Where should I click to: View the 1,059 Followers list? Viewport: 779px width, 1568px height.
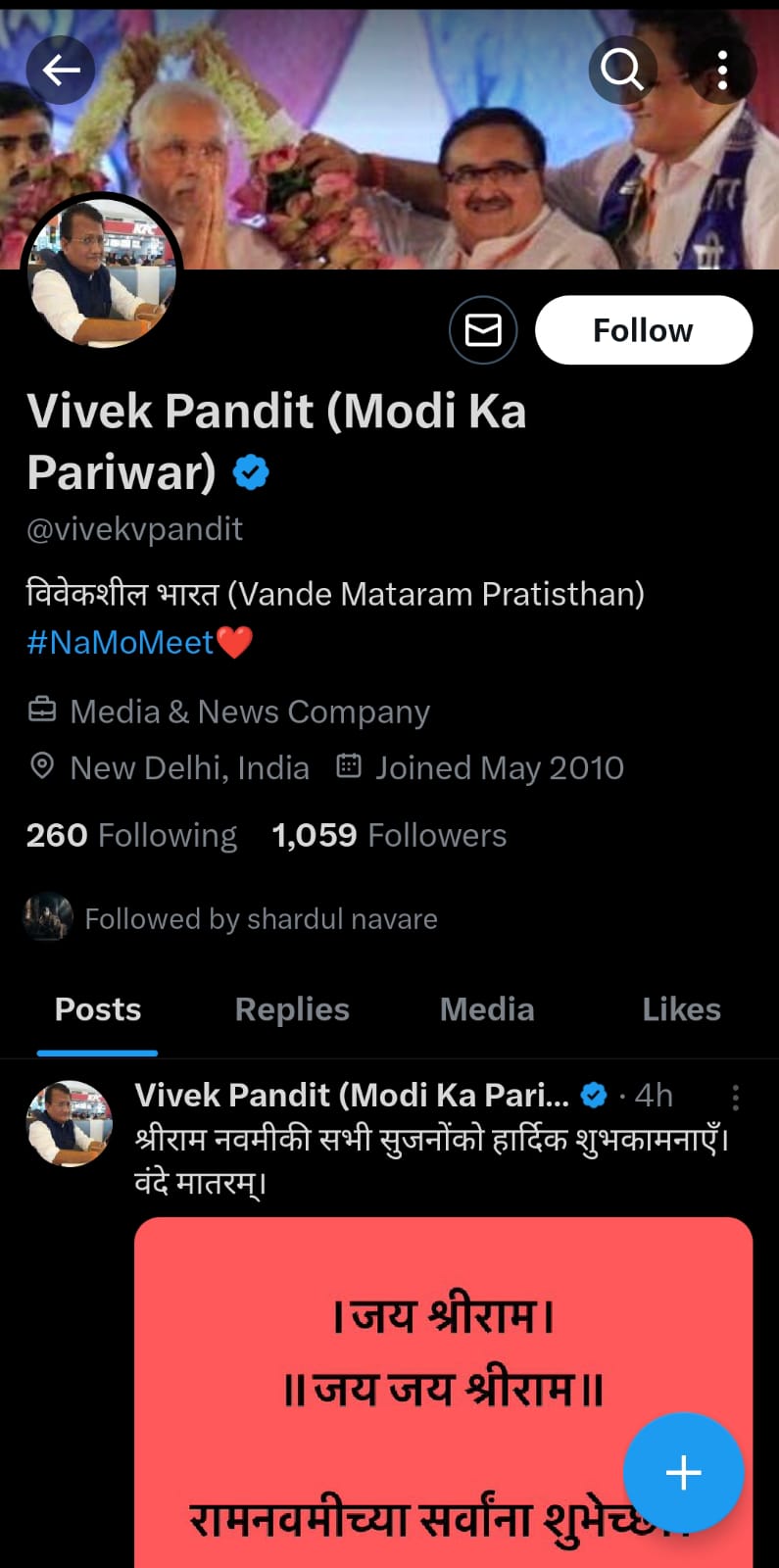[x=389, y=835]
